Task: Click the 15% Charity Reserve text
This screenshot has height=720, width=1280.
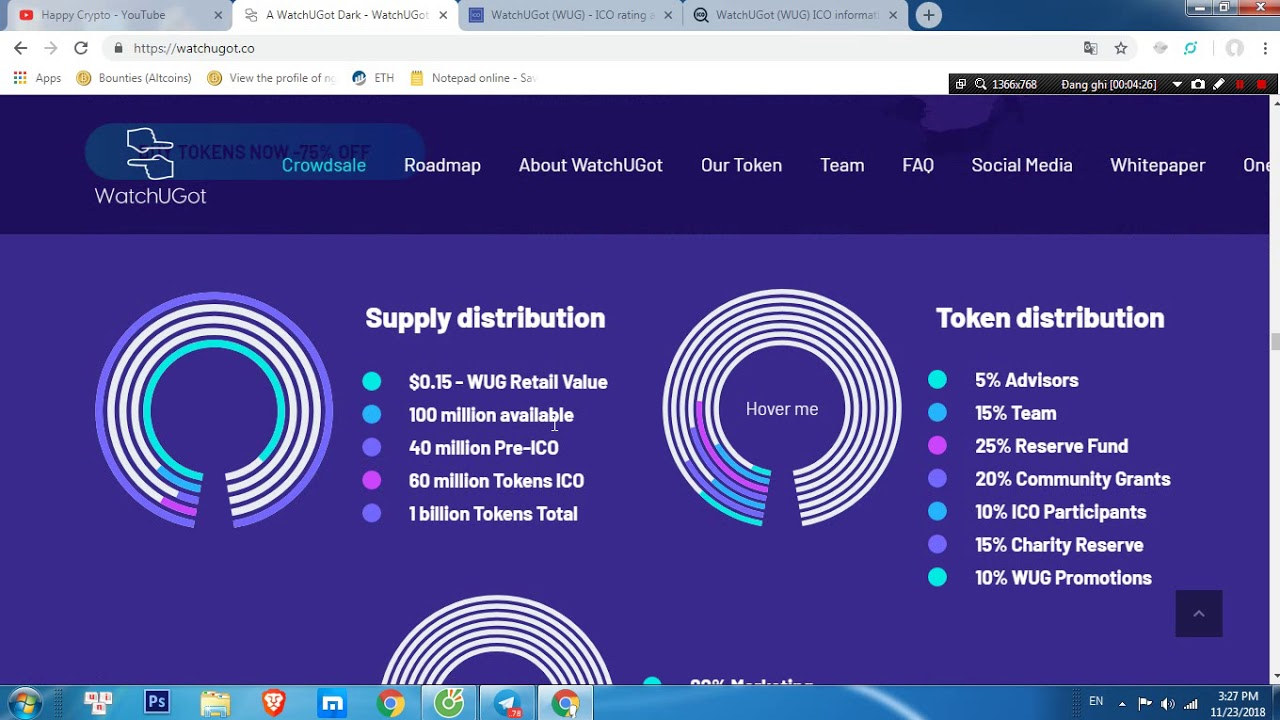Action: [x=1059, y=545]
